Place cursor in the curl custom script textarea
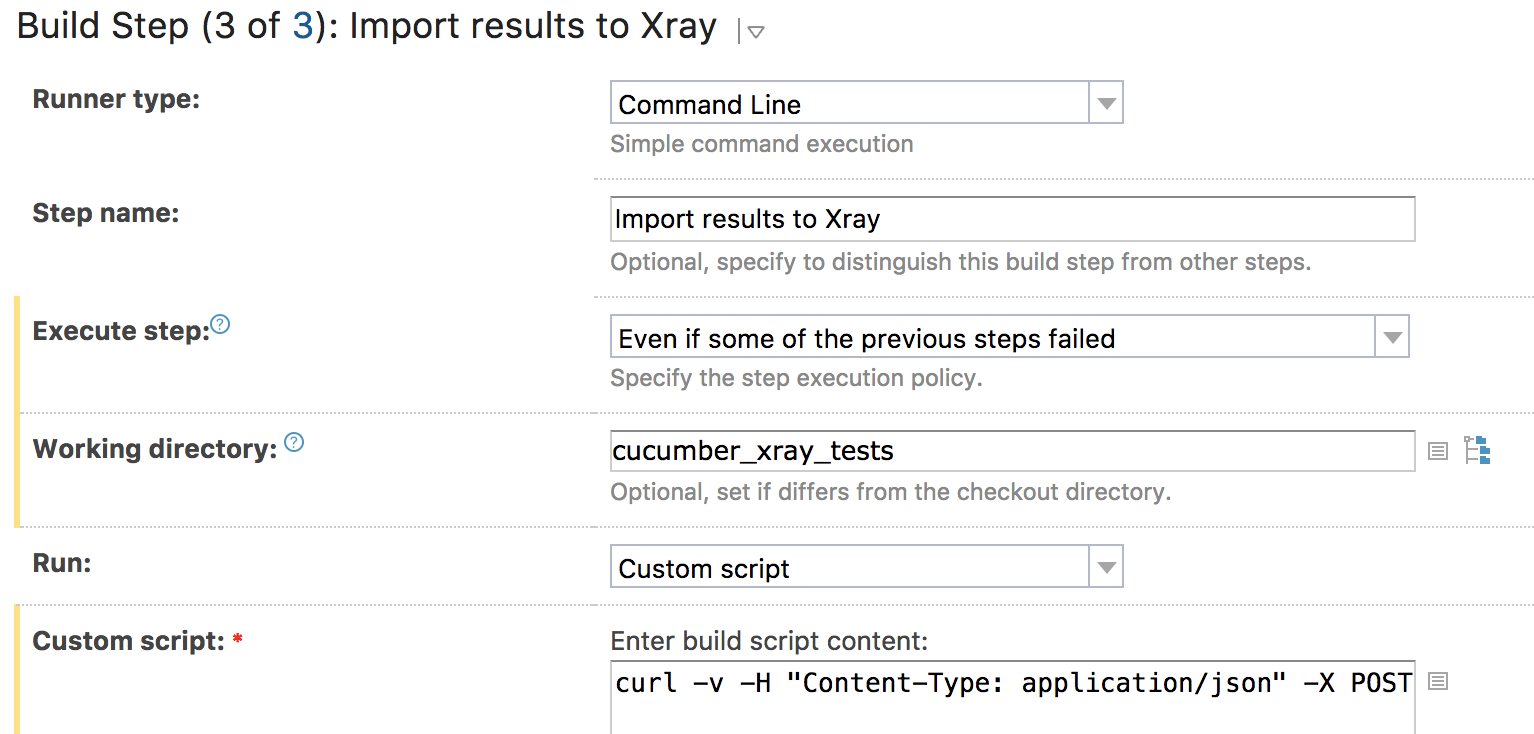Image resolution: width=1534 pixels, height=734 pixels. (x=1013, y=696)
